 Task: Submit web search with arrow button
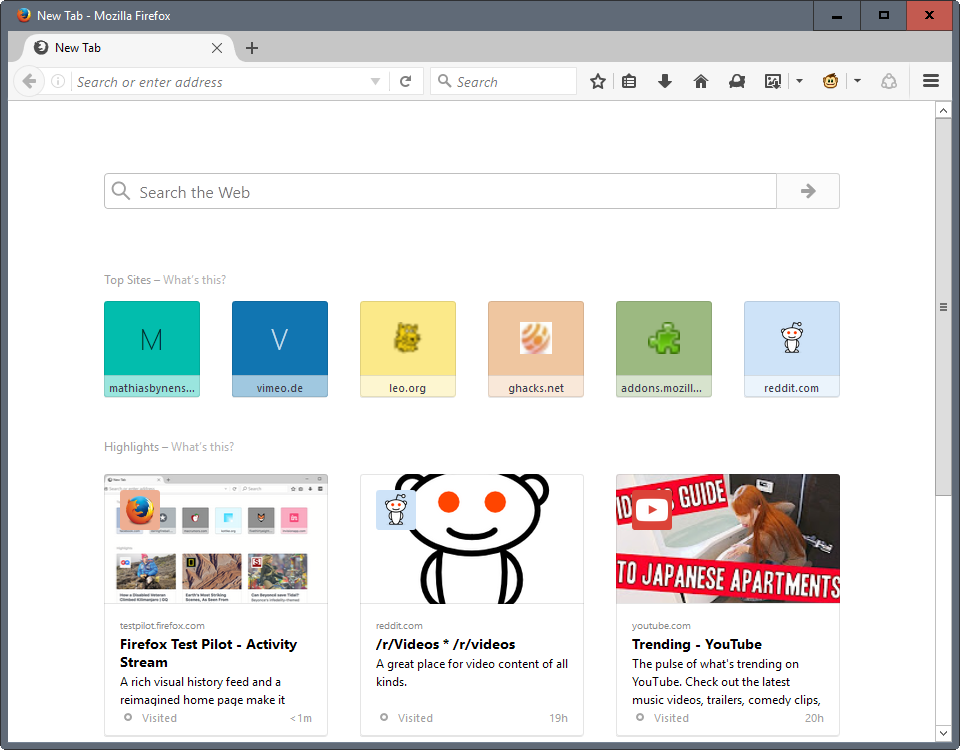(x=808, y=191)
